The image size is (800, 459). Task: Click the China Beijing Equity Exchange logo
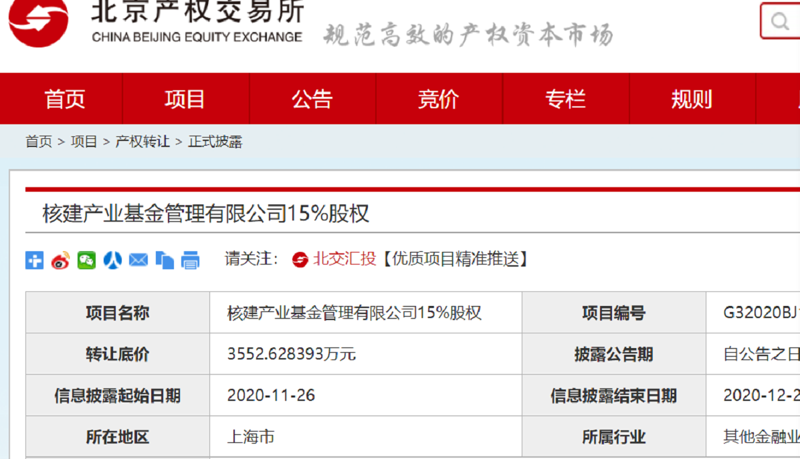(38, 22)
